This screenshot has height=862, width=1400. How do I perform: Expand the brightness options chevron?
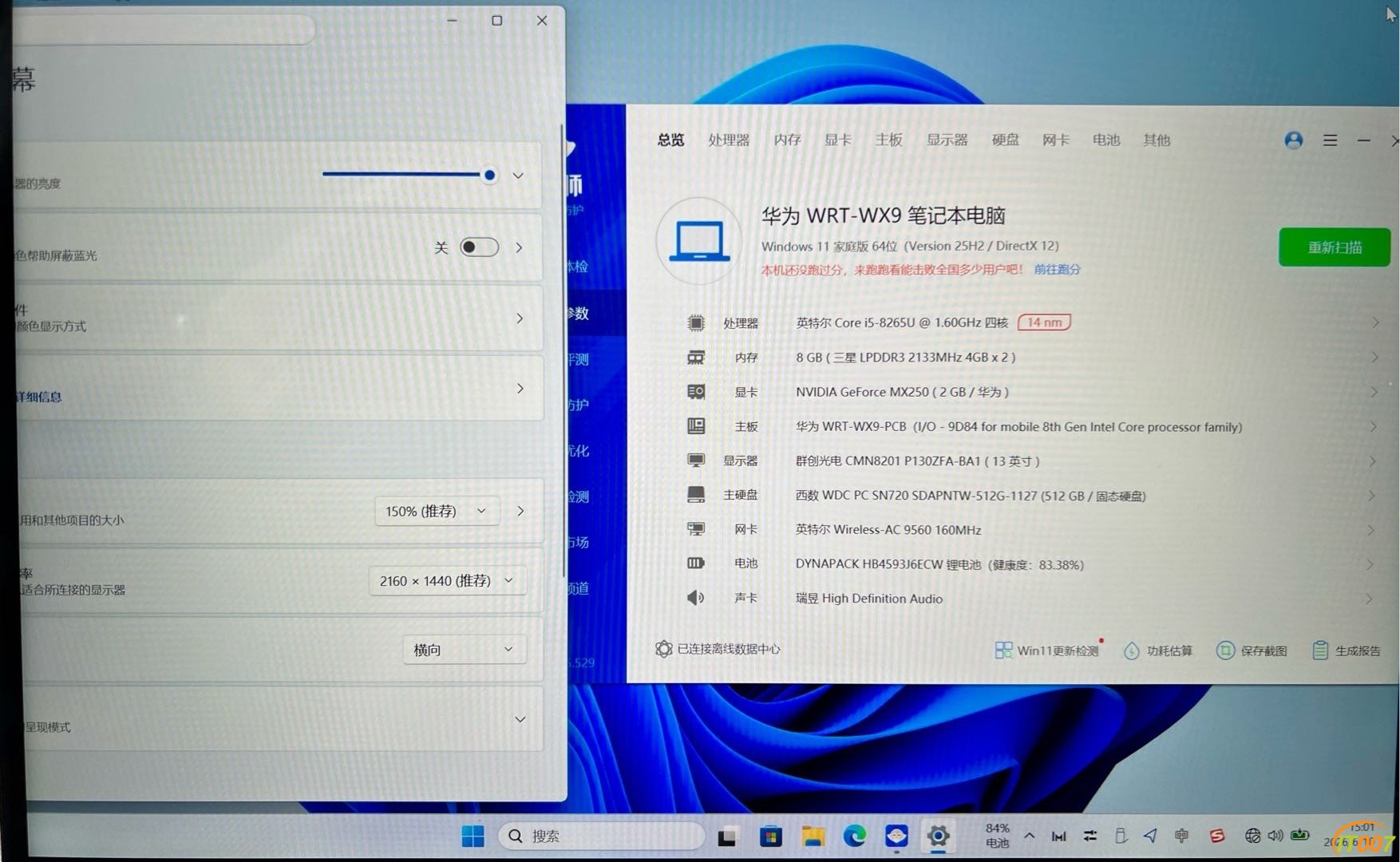(x=518, y=176)
